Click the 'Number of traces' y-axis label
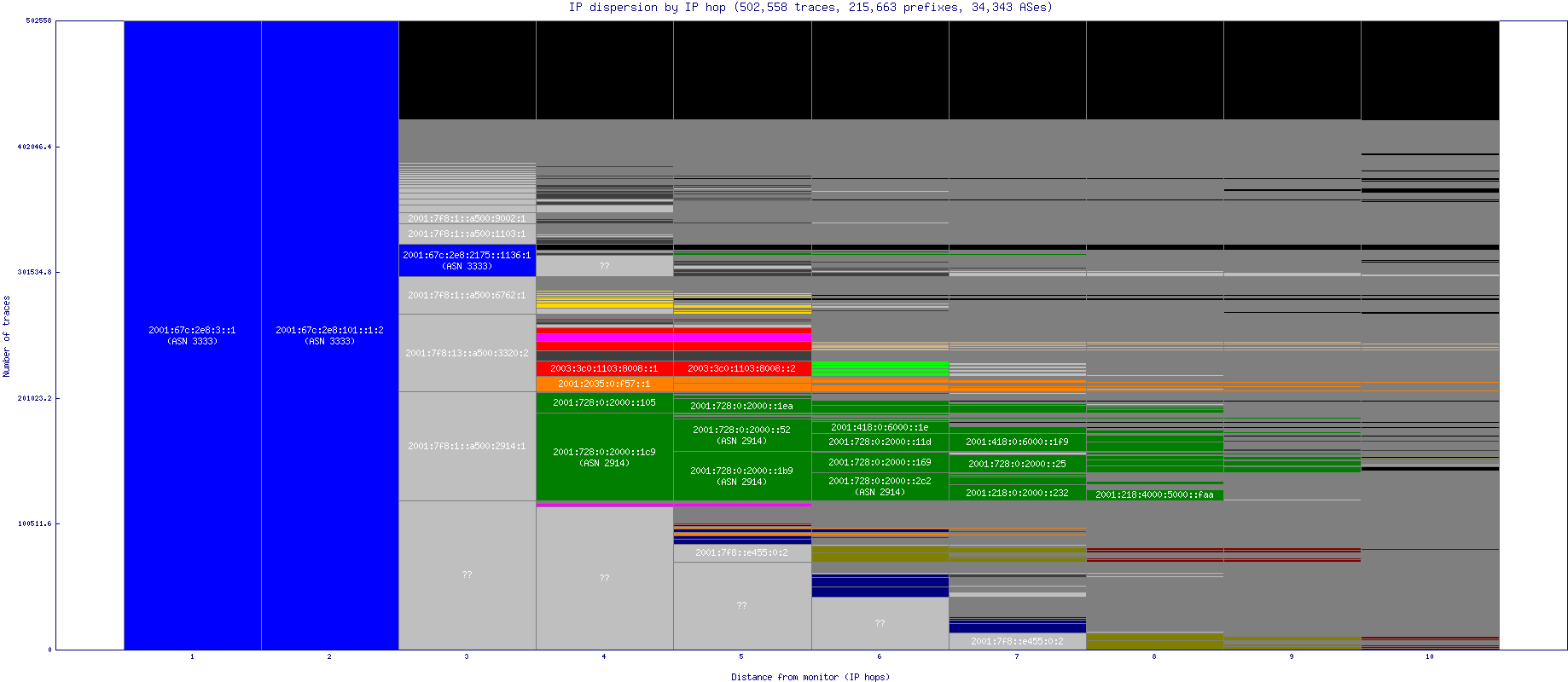Image resolution: width=1568 pixels, height=682 pixels. click(x=7, y=336)
